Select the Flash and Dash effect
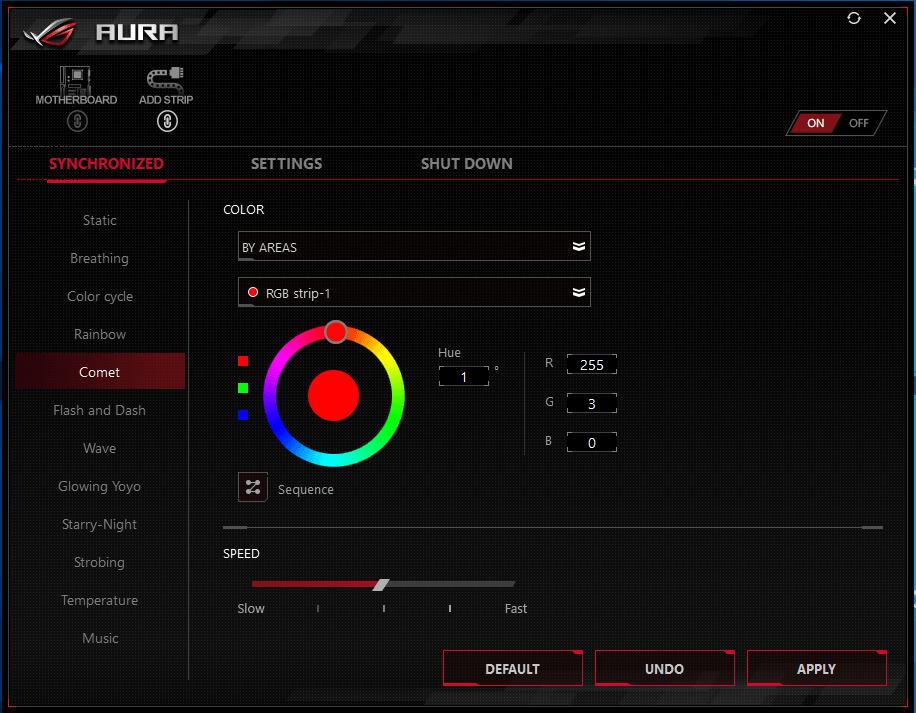Screen dimensions: 916x713 (x=100, y=410)
